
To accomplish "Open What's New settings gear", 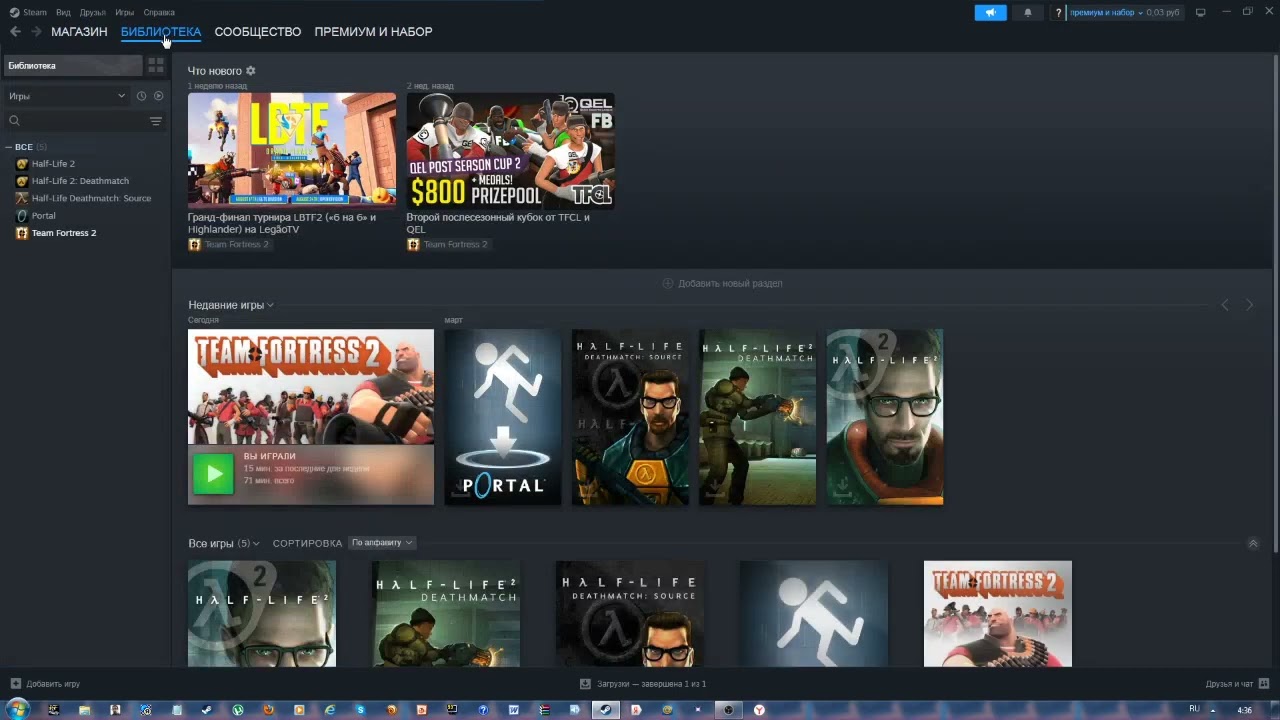I will pyautogui.click(x=251, y=71).
